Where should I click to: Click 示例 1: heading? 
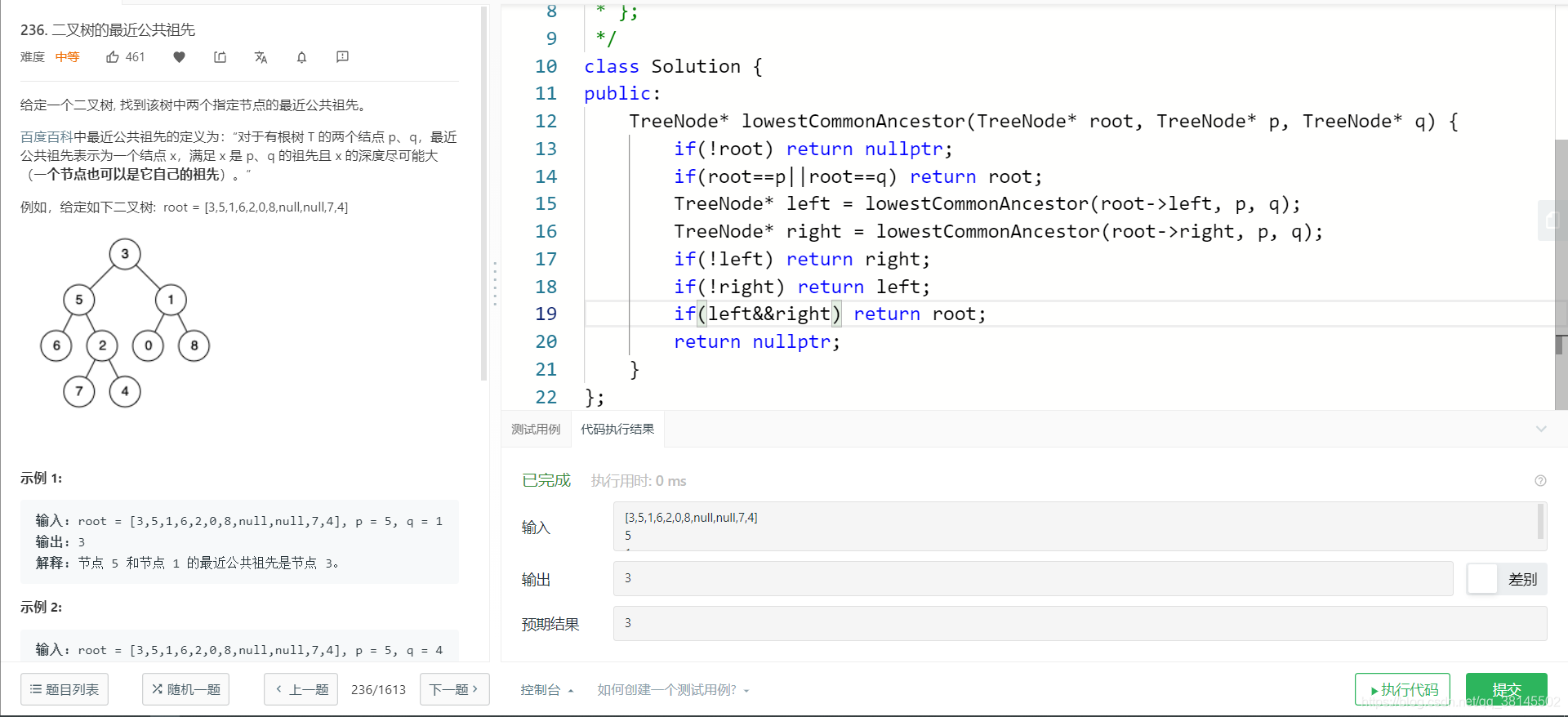tap(41, 479)
